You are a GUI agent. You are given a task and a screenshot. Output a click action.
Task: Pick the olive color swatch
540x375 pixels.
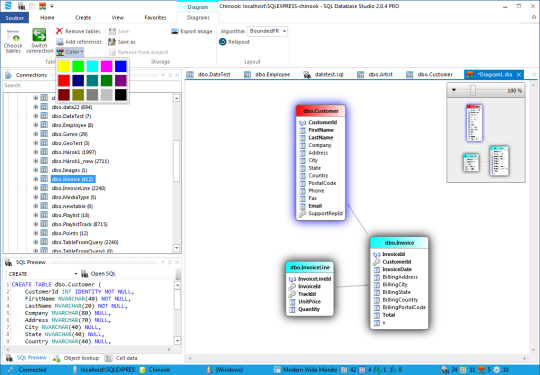78,95
